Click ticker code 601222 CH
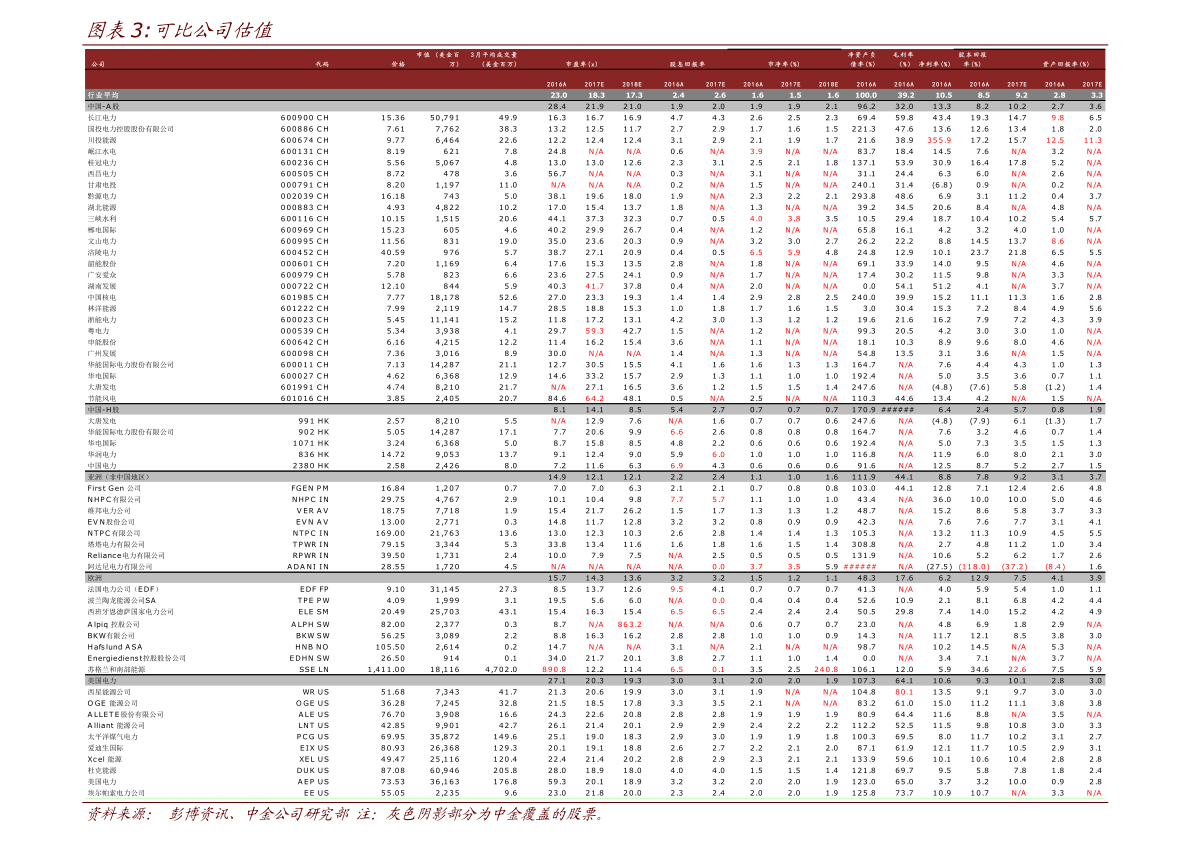Image resolution: width=1191 pixels, height=843 pixels. 305,308
